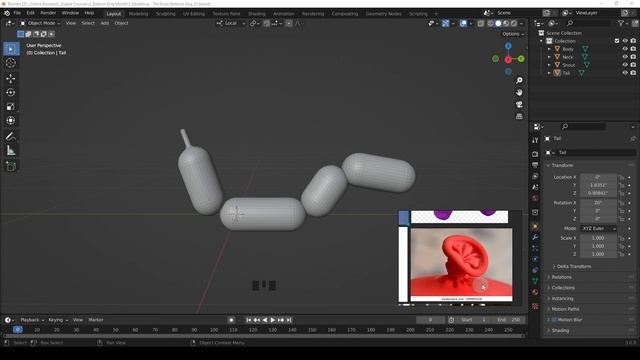Open the Scene properties tab

click(535, 187)
